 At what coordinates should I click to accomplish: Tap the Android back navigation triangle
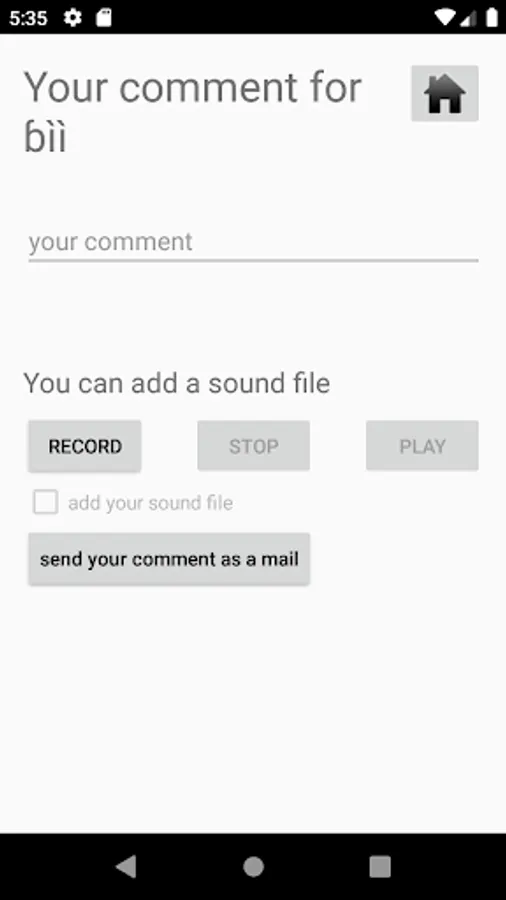pyautogui.click(x=126, y=866)
